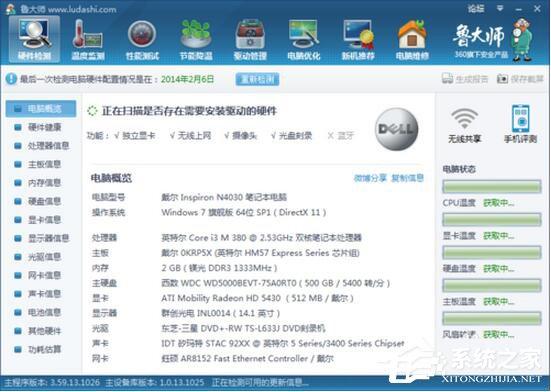Open the 手机评测 phone benchmark feature

click(520, 124)
